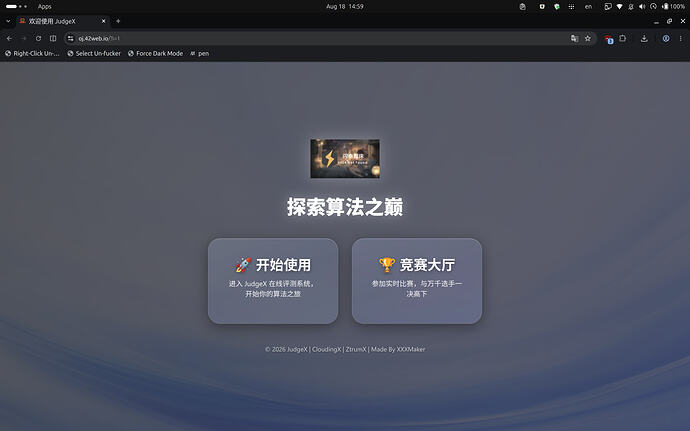Open the 开始使用 card

273,281
